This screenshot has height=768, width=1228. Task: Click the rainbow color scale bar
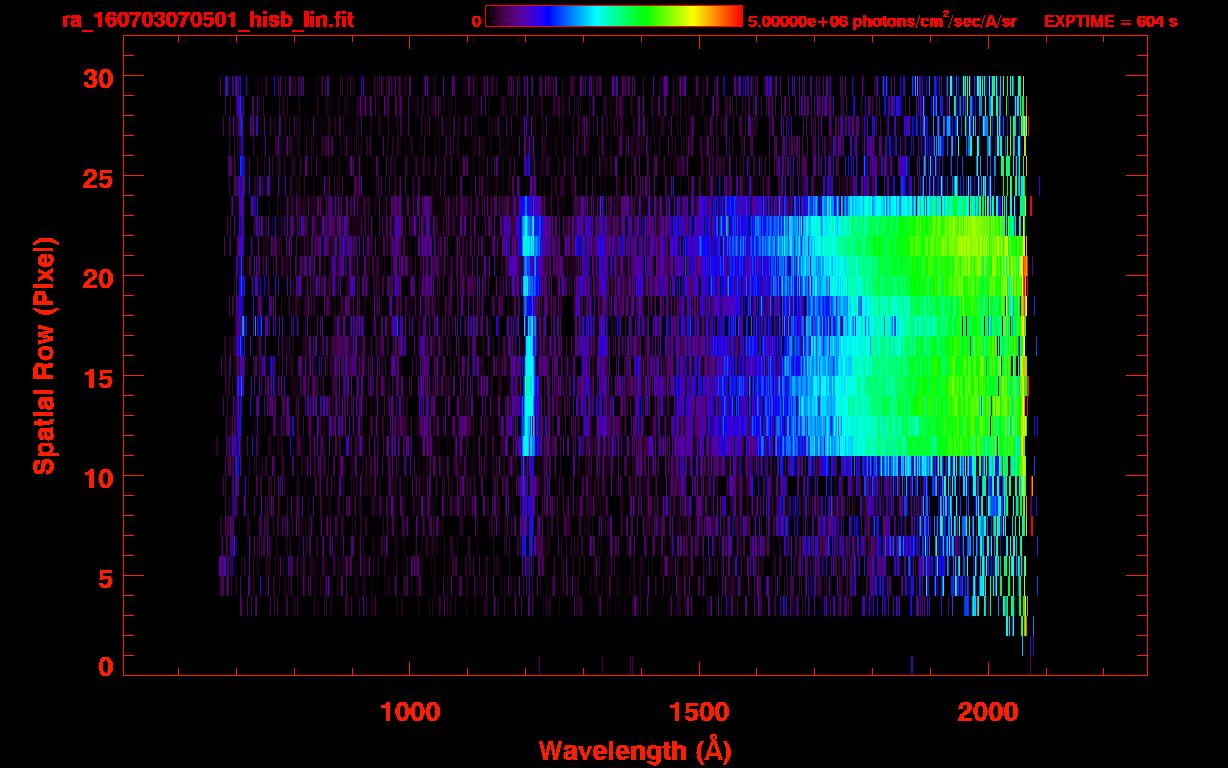click(x=613, y=17)
